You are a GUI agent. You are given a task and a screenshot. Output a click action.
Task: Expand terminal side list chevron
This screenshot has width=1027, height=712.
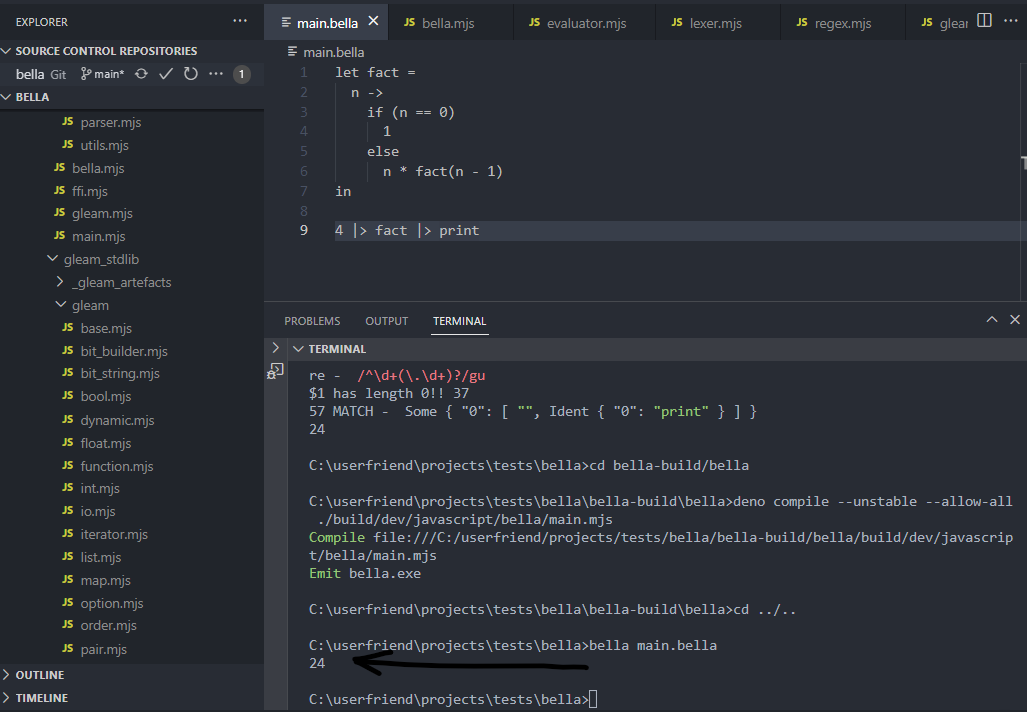tap(276, 348)
